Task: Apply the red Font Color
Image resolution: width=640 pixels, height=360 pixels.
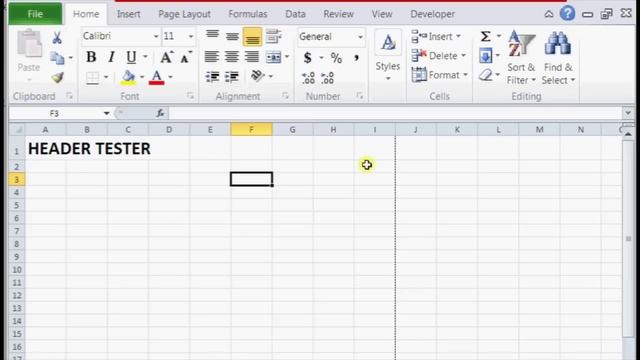Action: coord(157,77)
